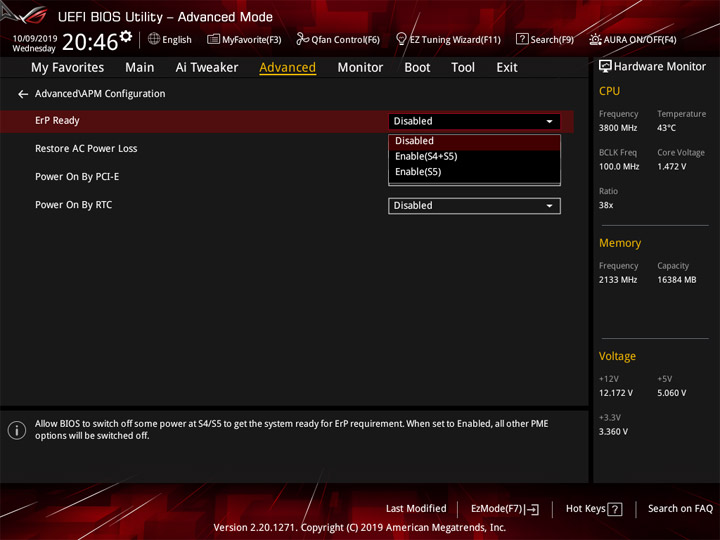
Task: Click the +3.3V reading 3.360 V
Action: point(613,432)
